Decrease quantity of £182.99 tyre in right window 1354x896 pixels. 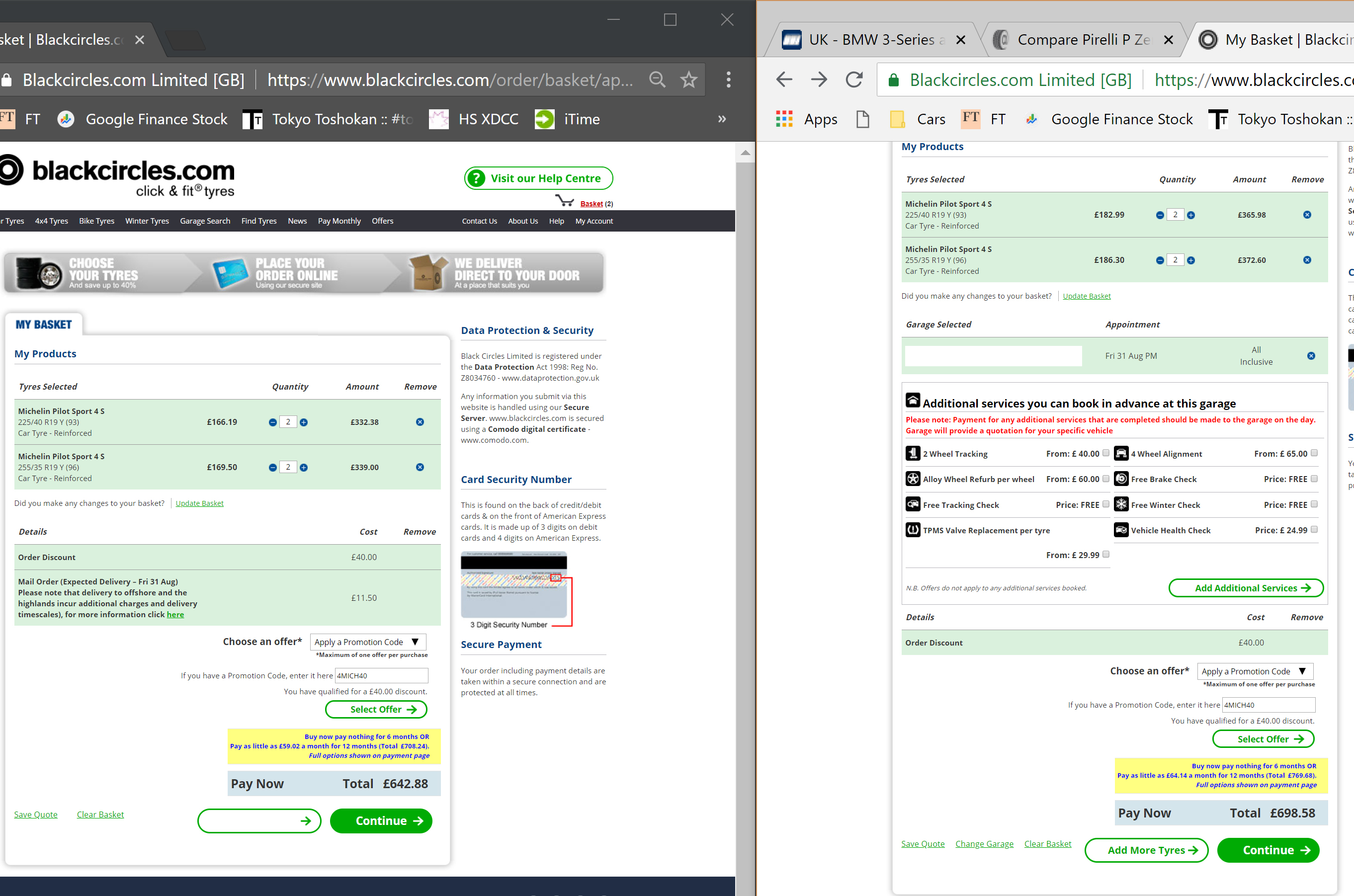(x=1160, y=216)
